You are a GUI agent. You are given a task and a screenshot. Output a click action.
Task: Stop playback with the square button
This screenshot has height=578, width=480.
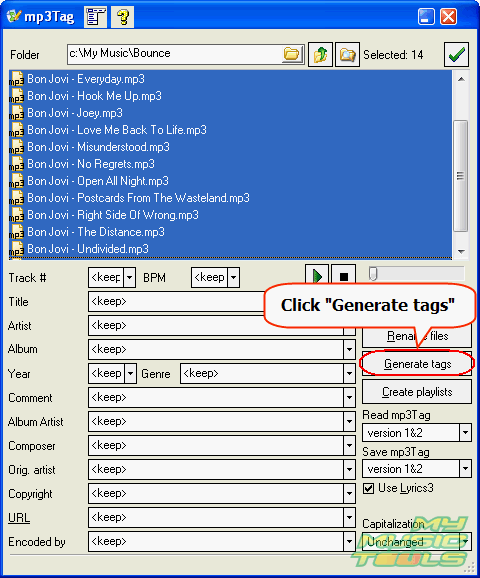tap(344, 276)
